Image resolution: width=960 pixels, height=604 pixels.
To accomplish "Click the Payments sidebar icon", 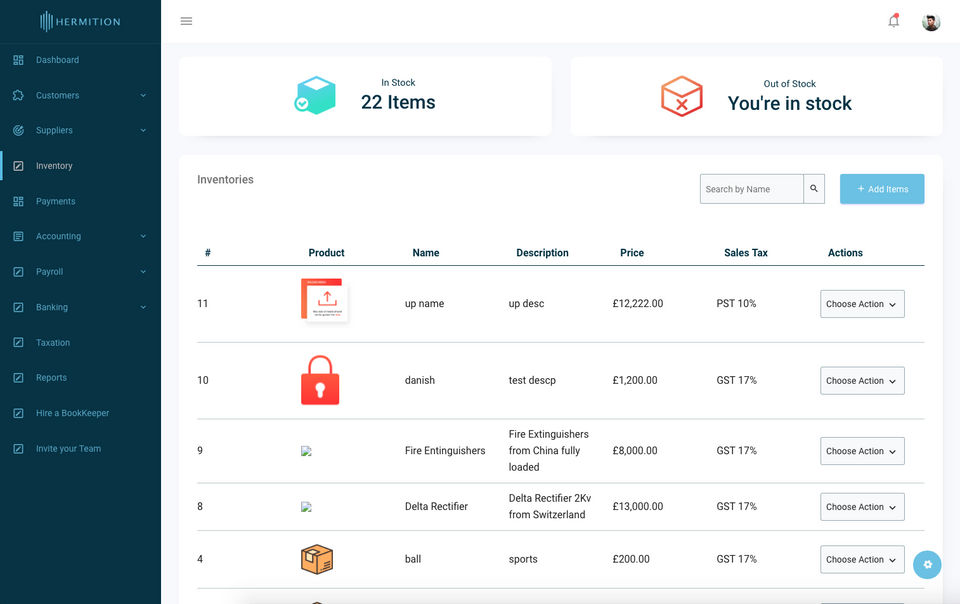I will click(18, 201).
